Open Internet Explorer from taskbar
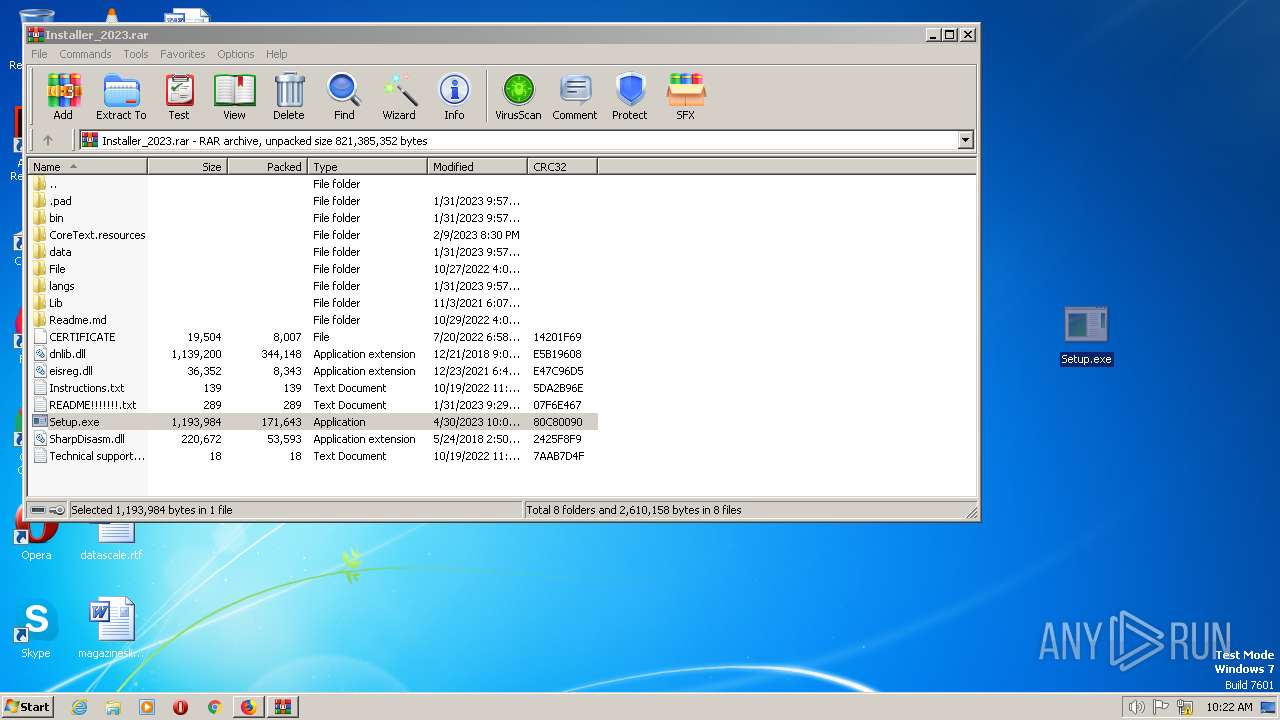This screenshot has height=720, width=1280. coord(79,707)
